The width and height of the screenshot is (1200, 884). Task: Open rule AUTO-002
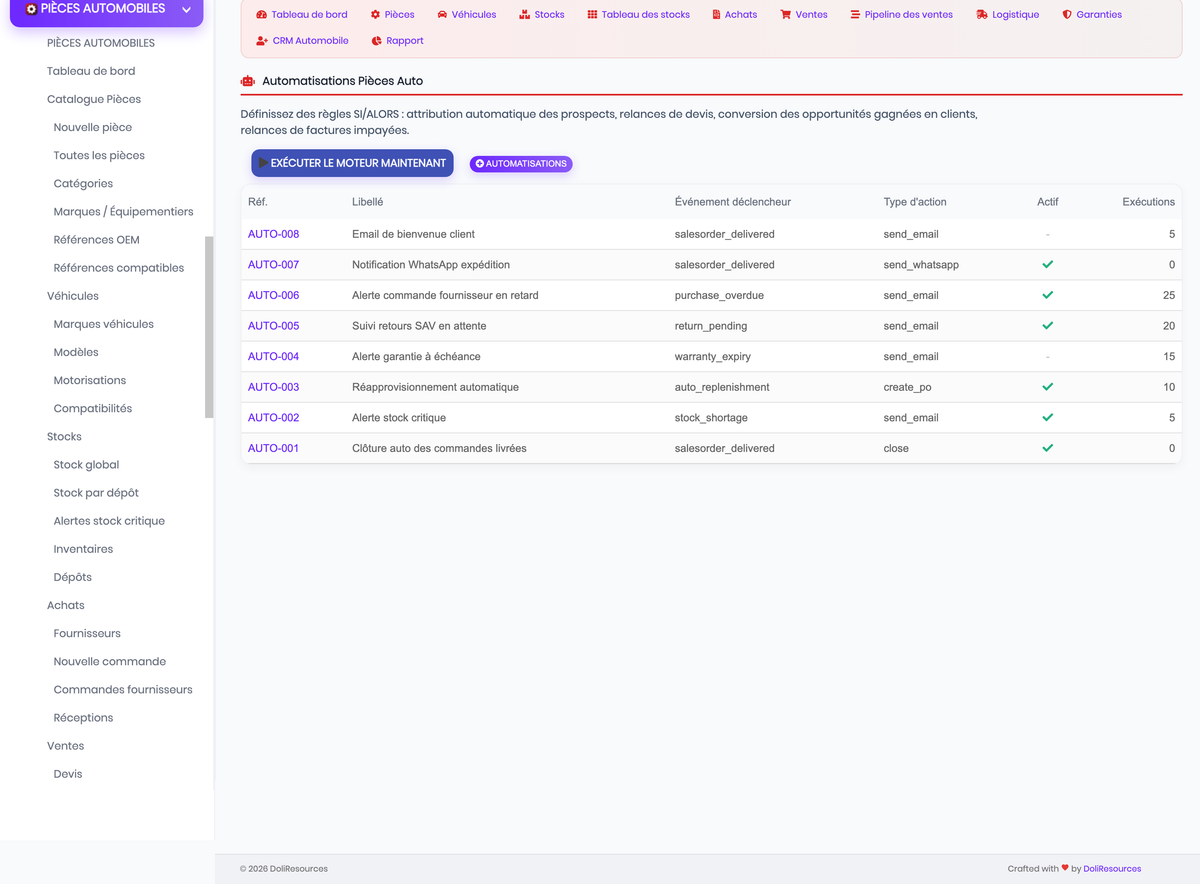click(x=273, y=417)
